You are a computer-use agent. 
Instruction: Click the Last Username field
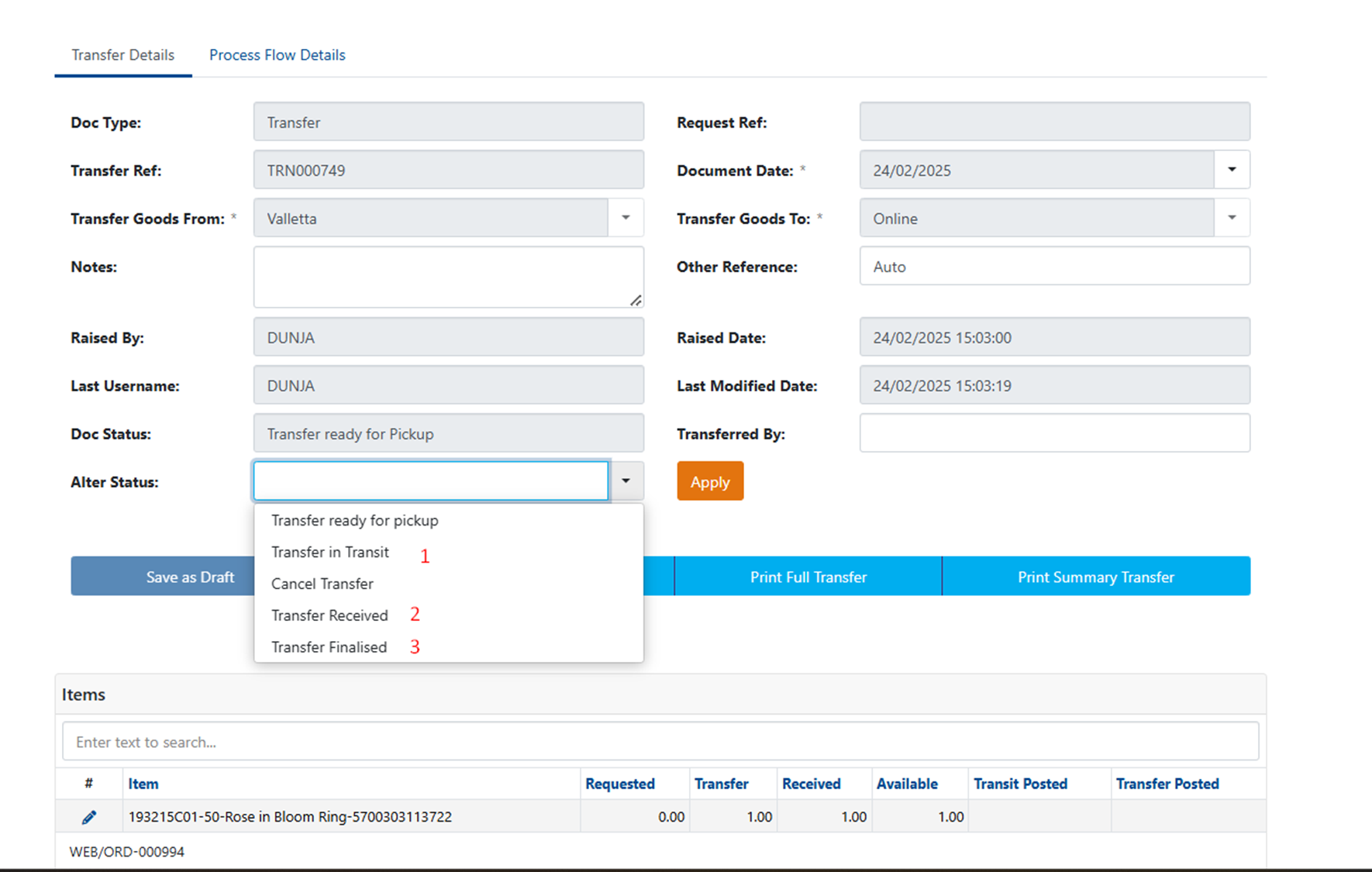click(449, 385)
